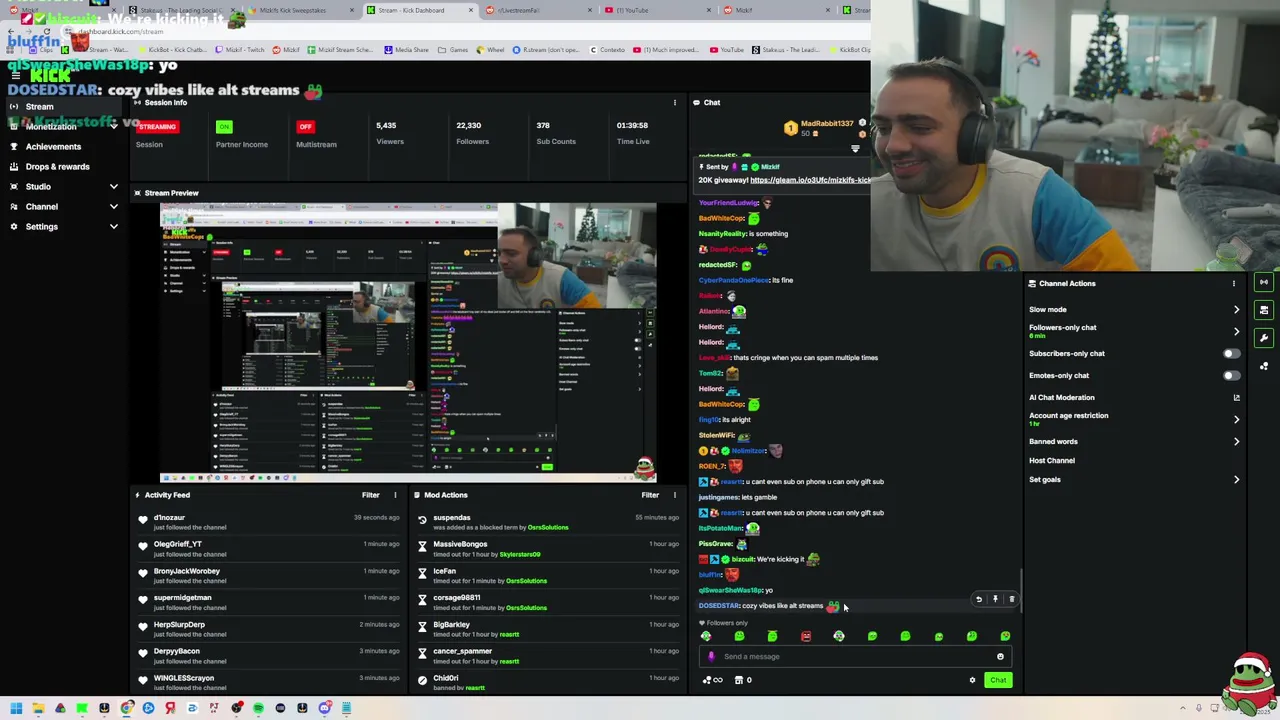Click the broadcast signal icon in right sidebar

pos(1264,282)
